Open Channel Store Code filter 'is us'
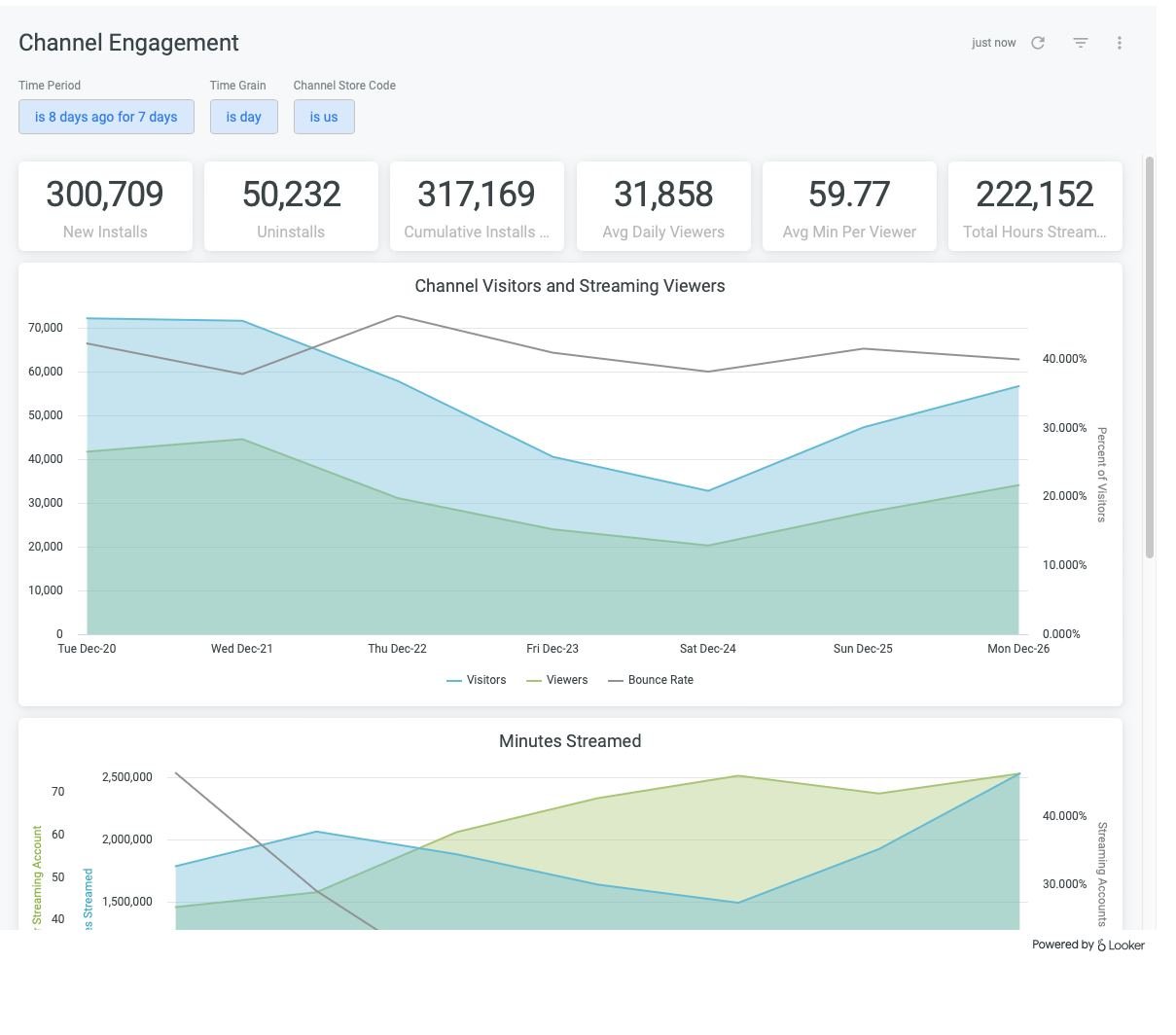 click(x=324, y=117)
